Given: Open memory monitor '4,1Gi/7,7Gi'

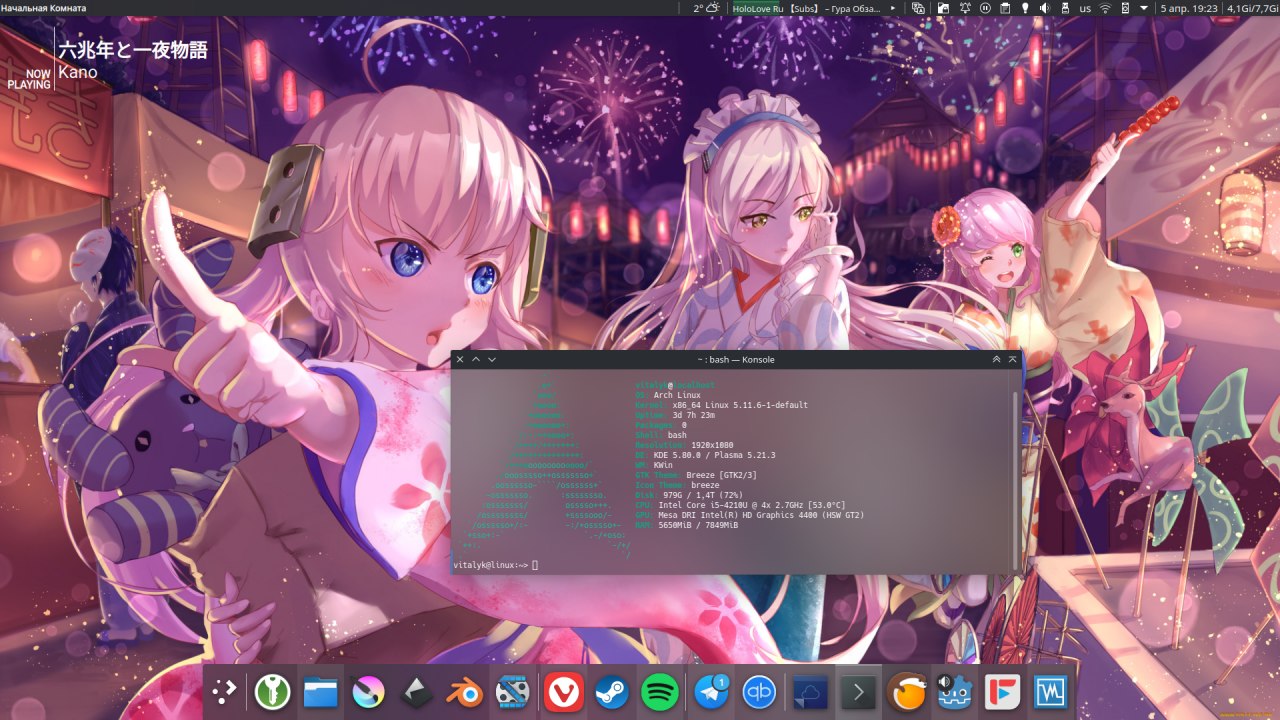Looking at the screenshot, I should 1253,8.
